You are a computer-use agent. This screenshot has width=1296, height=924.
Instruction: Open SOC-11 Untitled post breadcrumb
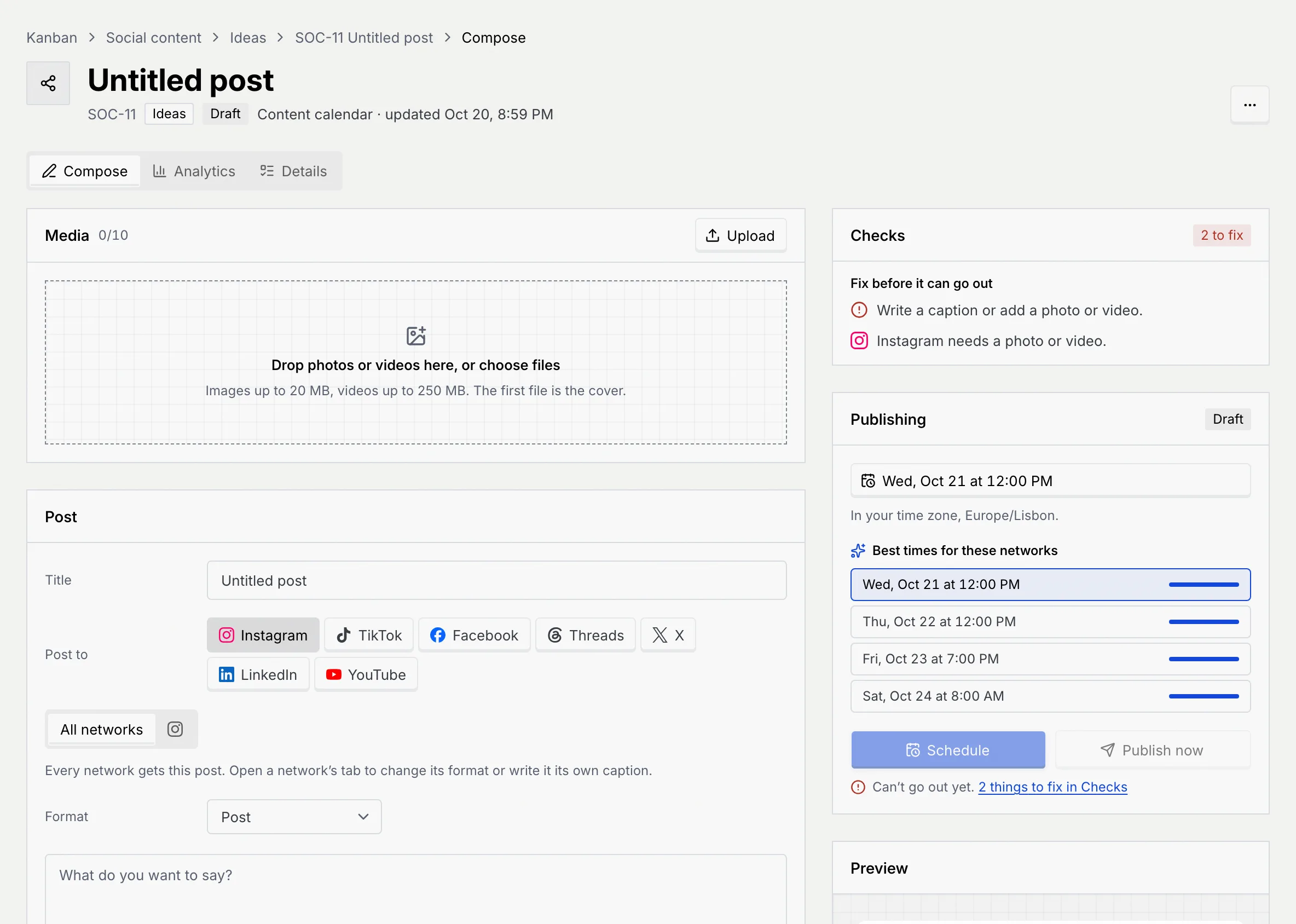point(363,38)
